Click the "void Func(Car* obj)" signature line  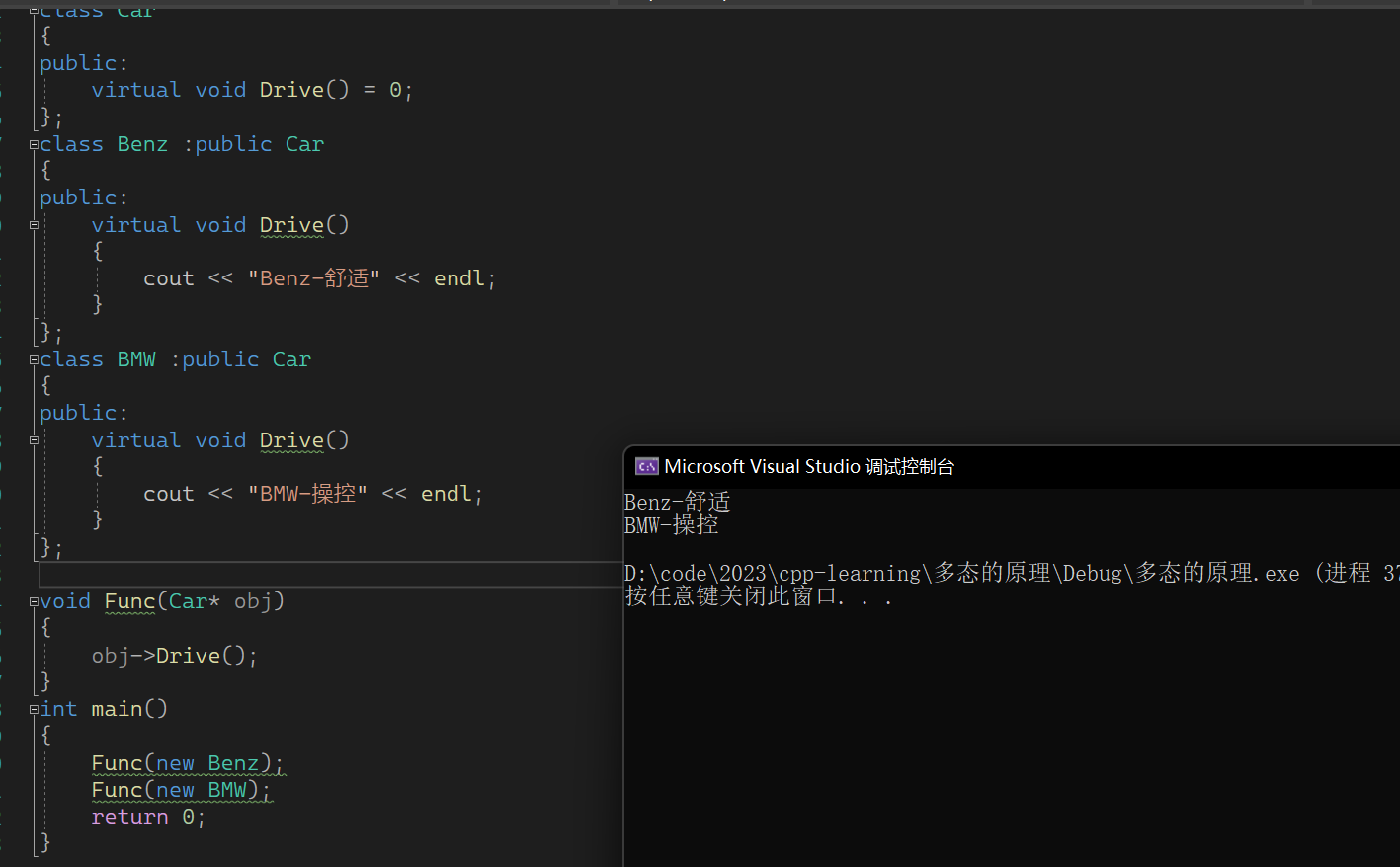162,601
